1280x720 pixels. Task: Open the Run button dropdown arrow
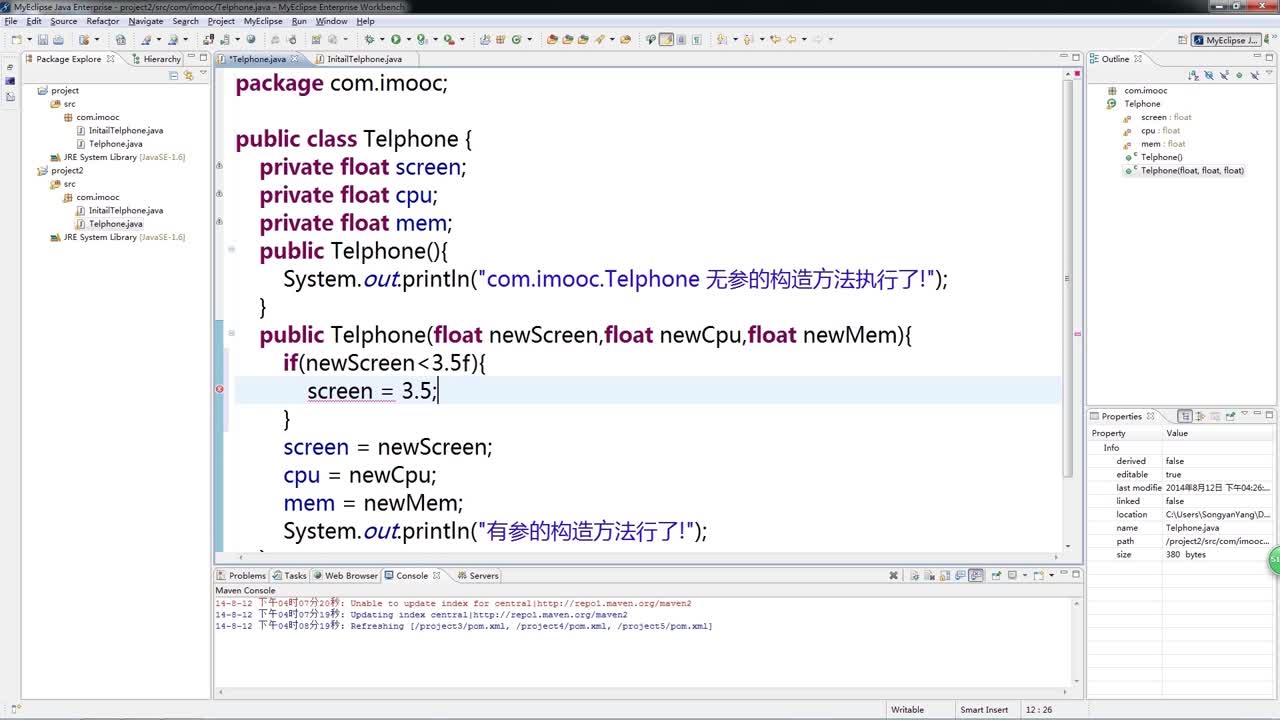tap(408, 40)
